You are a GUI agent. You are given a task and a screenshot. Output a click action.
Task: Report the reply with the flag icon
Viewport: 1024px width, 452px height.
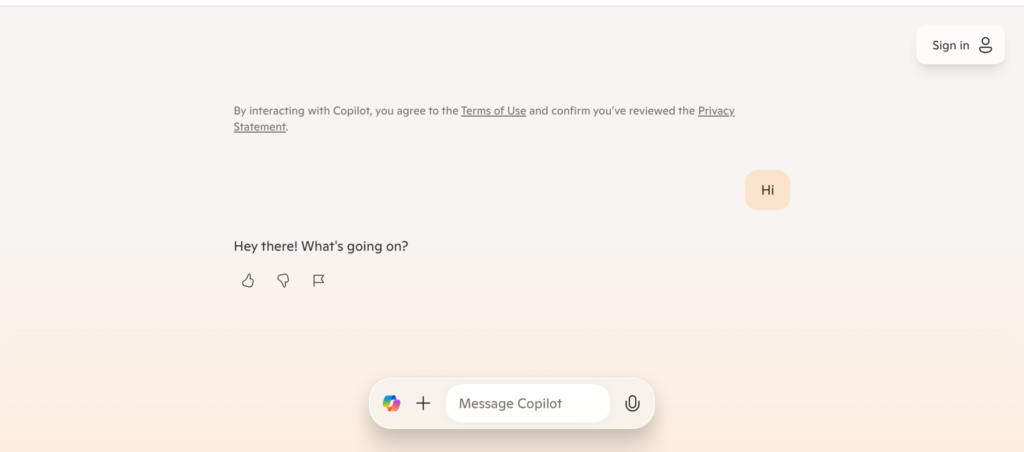(319, 281)
